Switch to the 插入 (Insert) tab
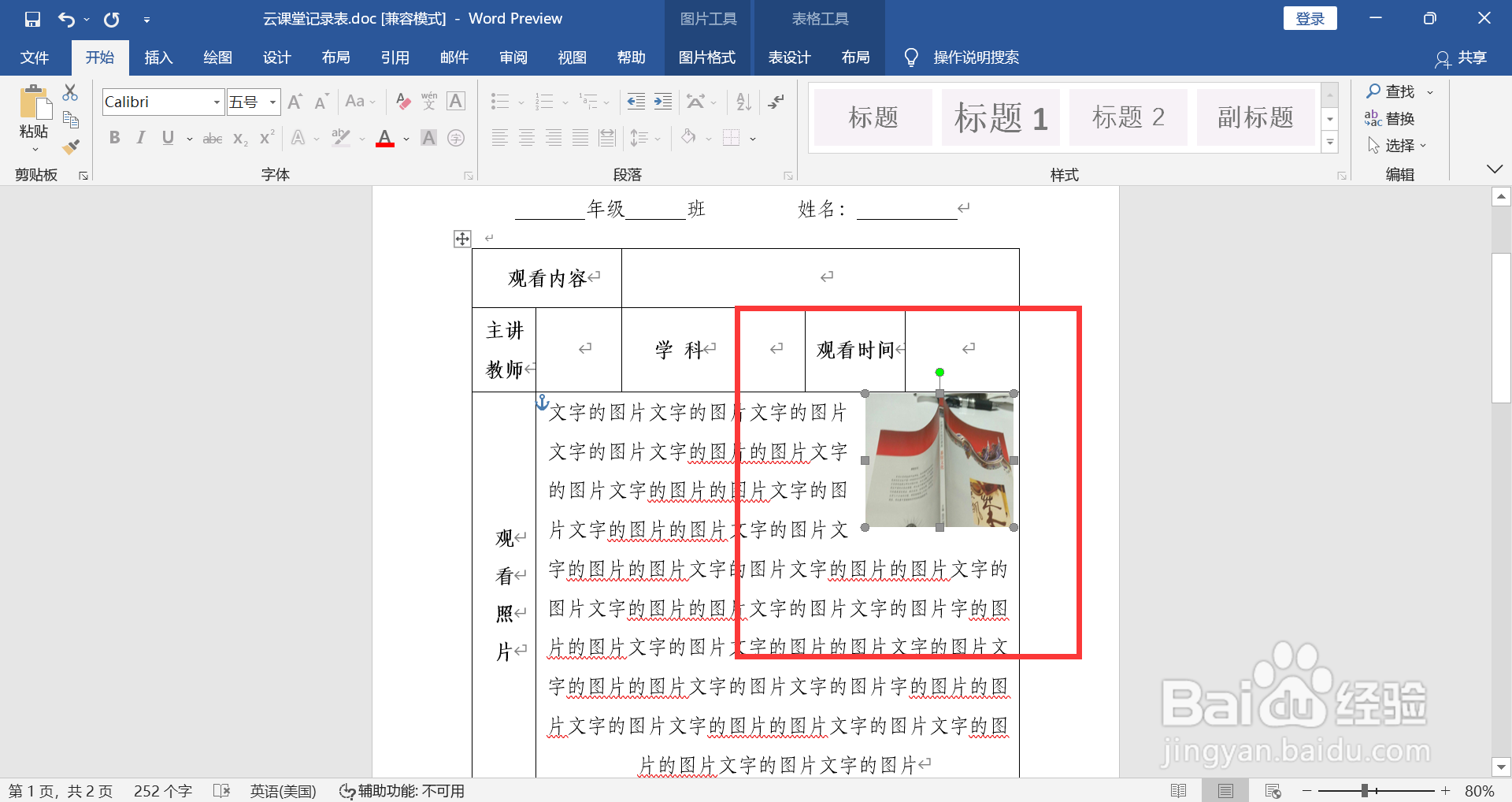 point(158,57)
